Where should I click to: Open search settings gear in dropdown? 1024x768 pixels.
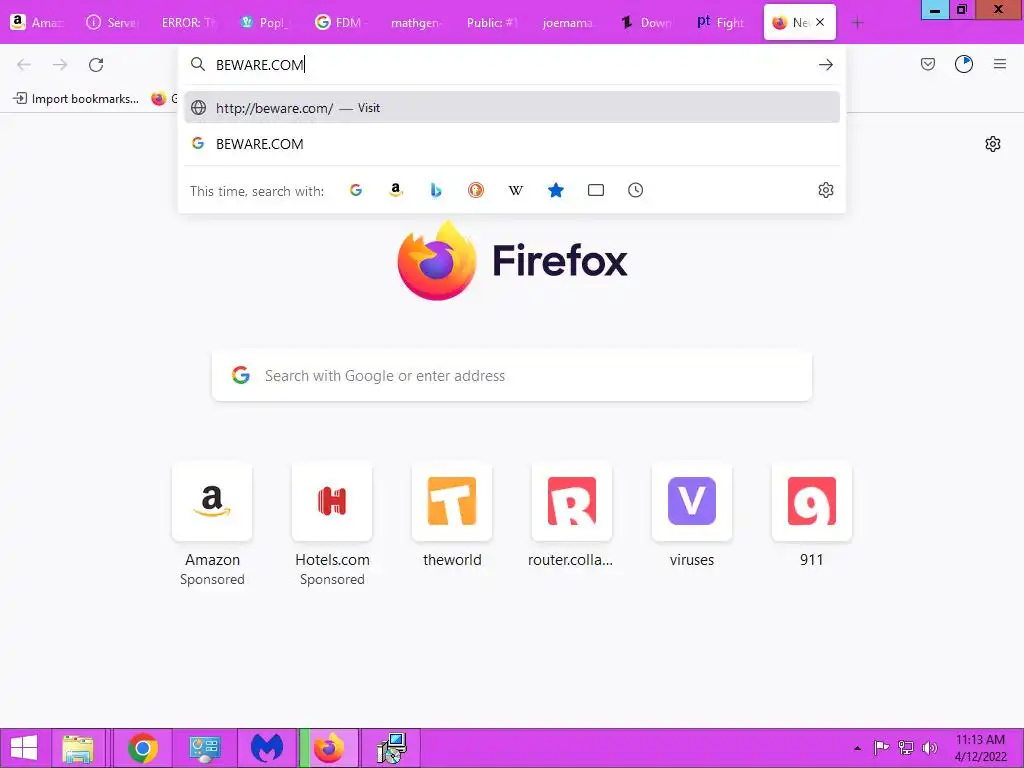click(x=825, y=190)
